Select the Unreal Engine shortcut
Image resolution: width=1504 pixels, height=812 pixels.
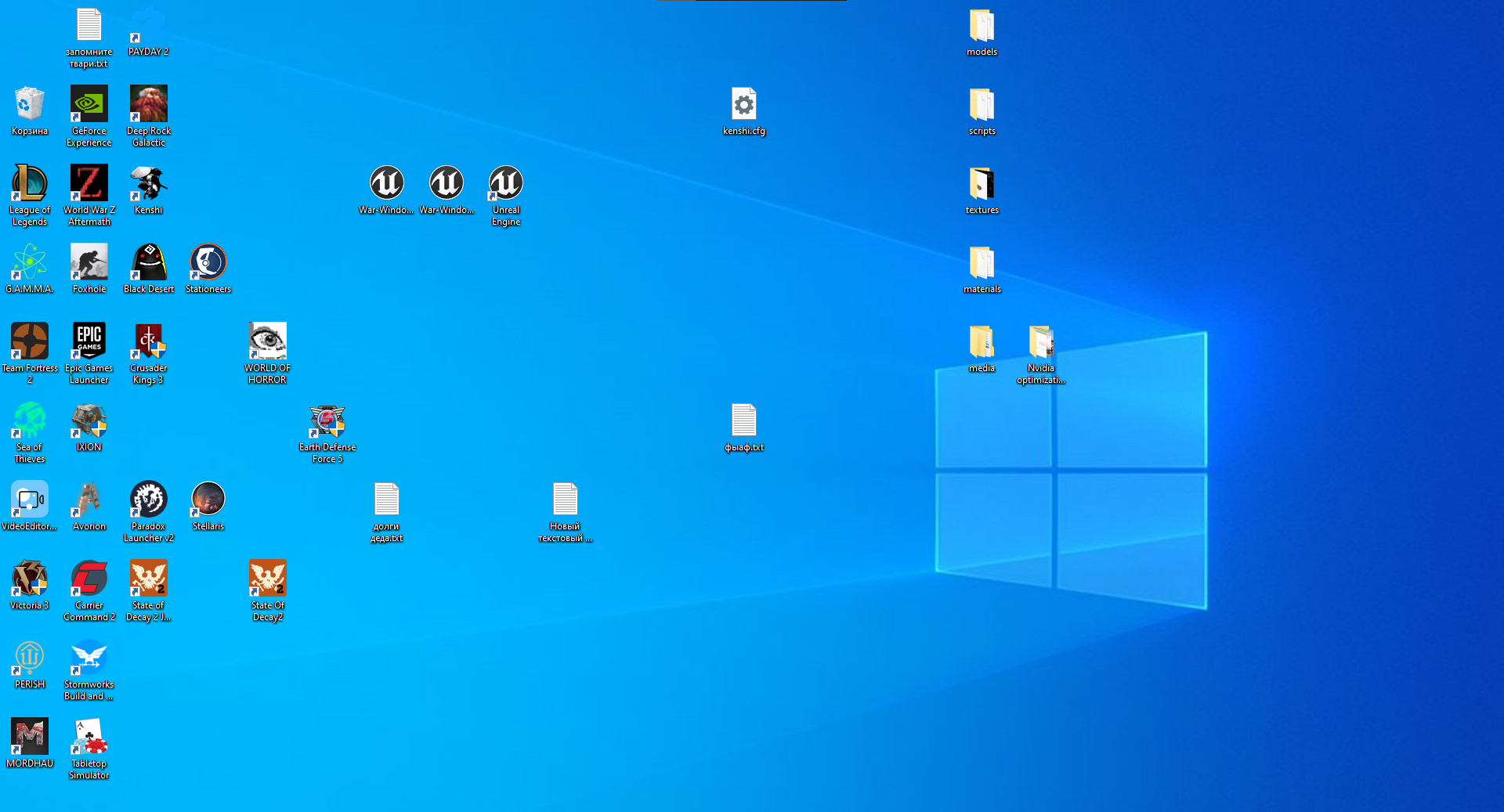pyautogui.click(x=506, y=195)
